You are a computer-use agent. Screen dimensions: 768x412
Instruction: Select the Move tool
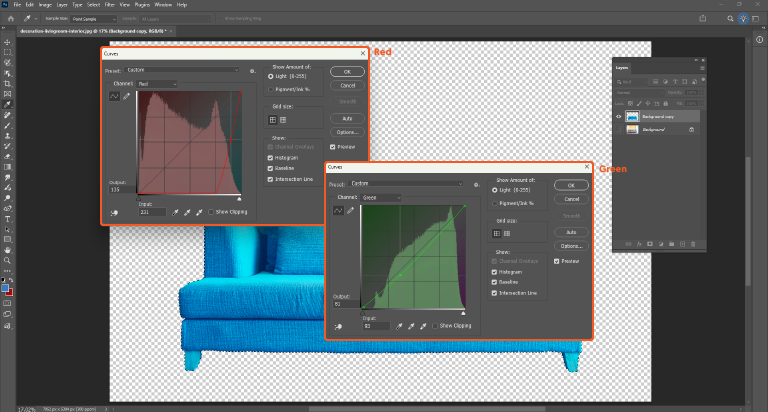7,42
